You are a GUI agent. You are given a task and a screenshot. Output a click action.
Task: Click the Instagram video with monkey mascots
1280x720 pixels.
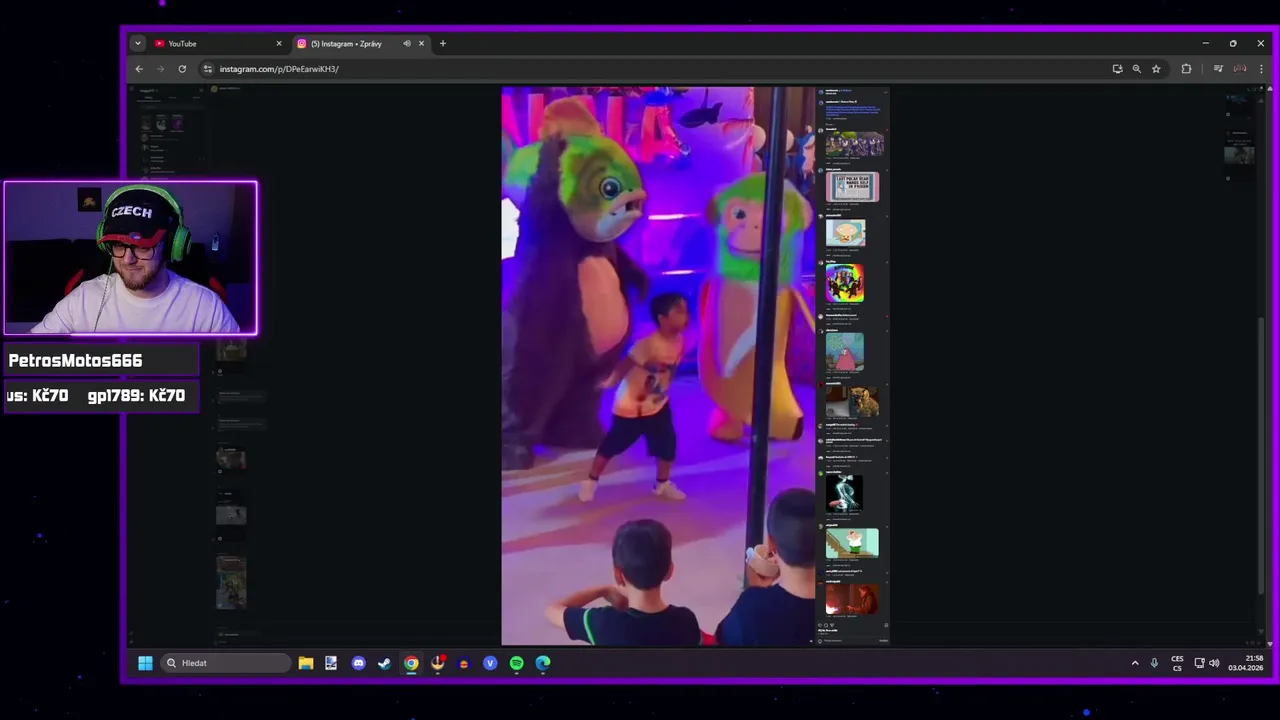pos(658,366)
